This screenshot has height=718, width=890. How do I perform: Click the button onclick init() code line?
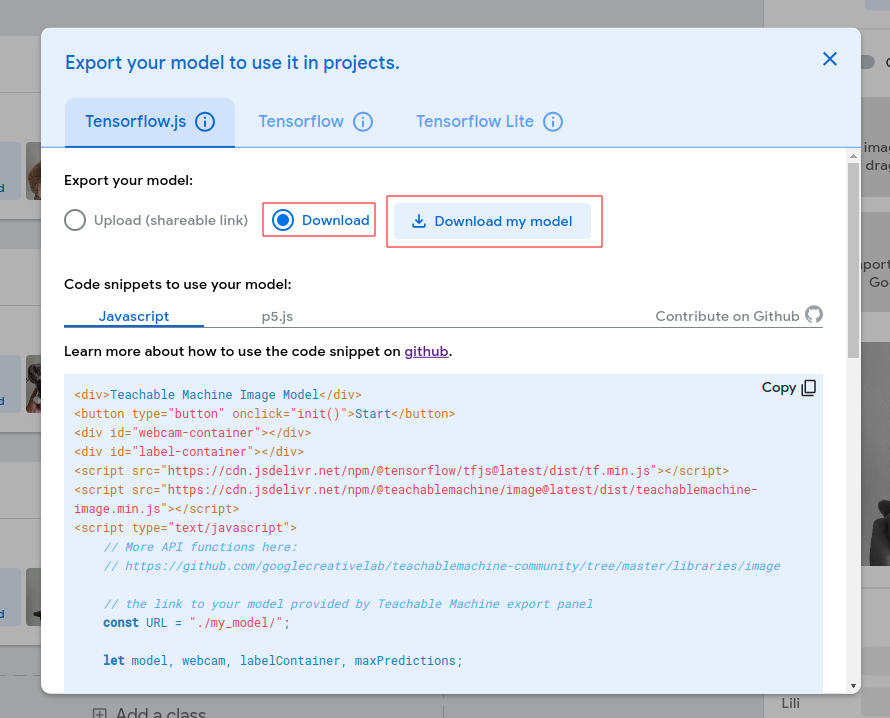coord(265,414)
